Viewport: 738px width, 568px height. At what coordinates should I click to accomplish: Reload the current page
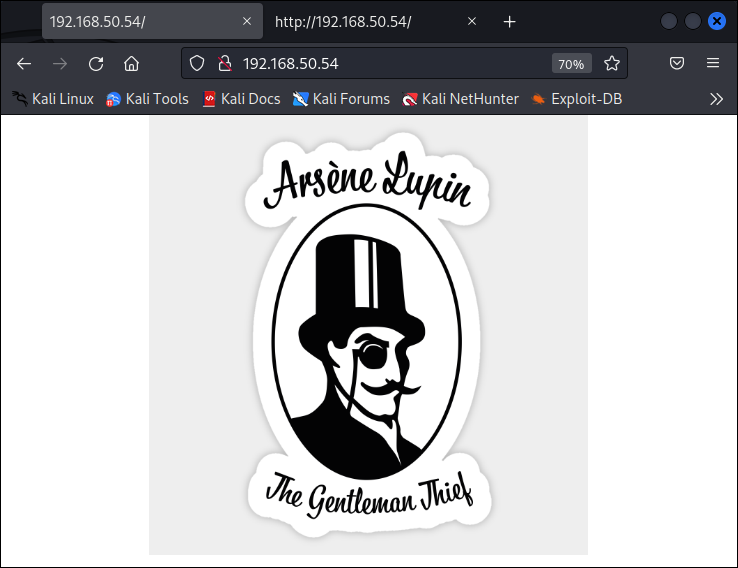tap(96, 64)
